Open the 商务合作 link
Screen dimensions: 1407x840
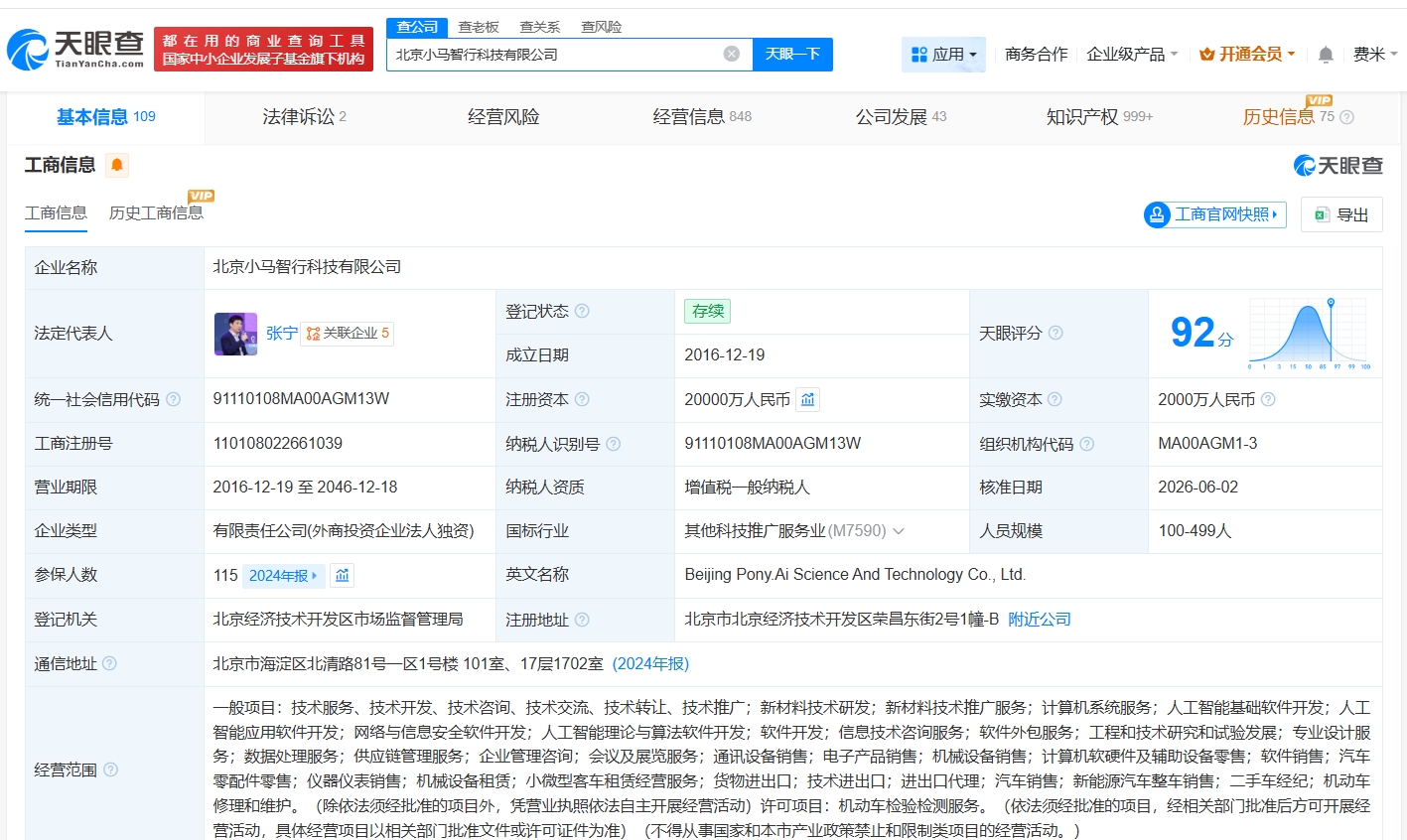[x=1037, y=55]
